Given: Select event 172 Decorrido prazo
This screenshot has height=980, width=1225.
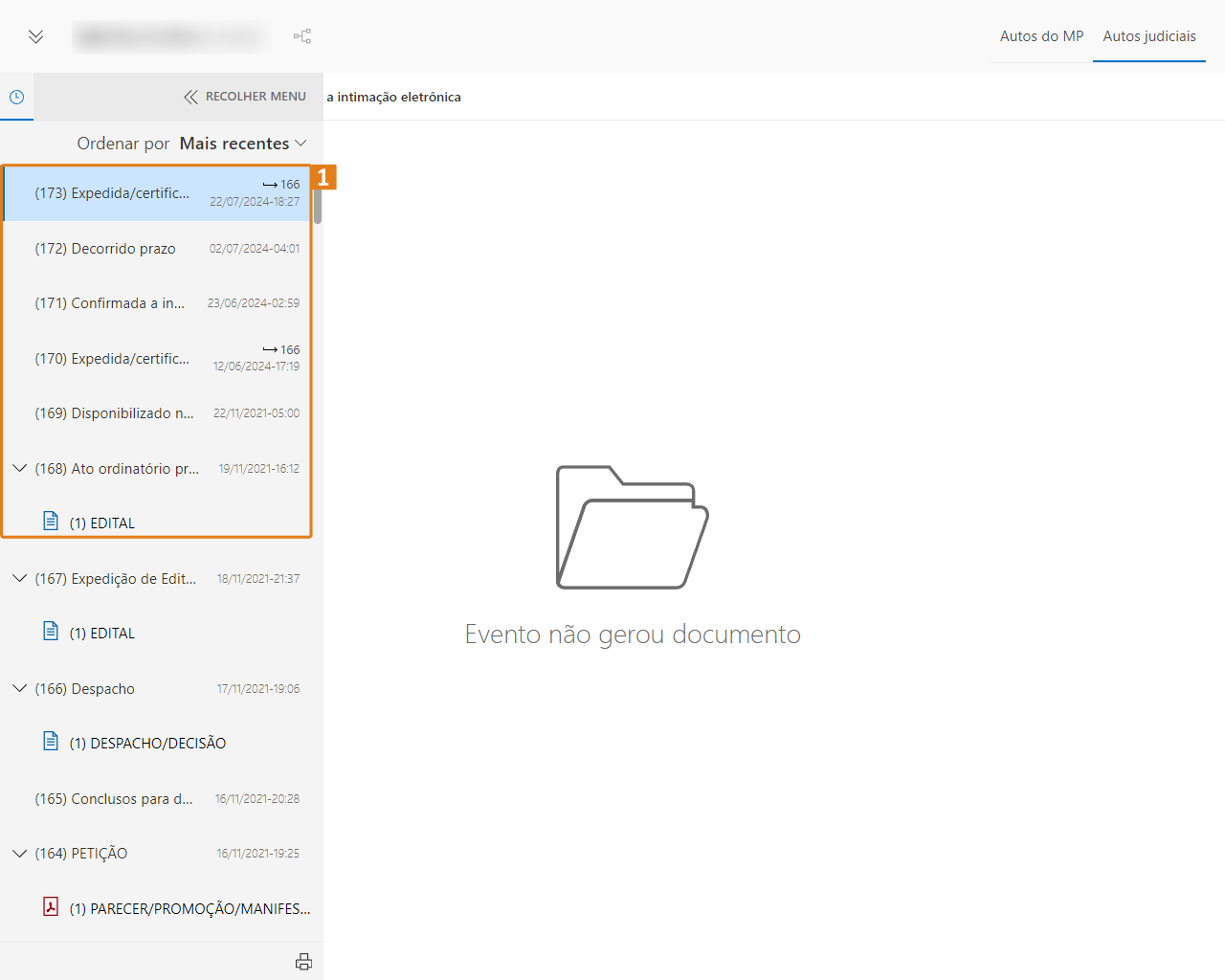Looking at the screenshot, I should tap(105, 249).
